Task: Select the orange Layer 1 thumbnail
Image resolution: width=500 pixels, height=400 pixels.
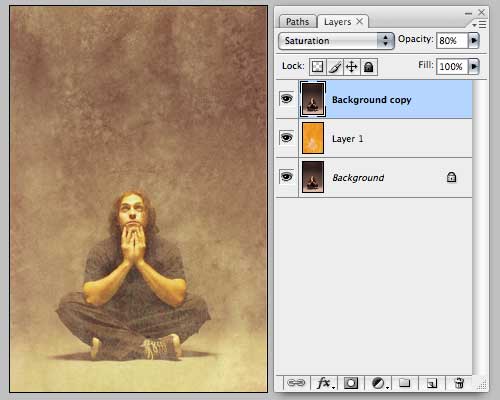Action: tap(313, 138)
